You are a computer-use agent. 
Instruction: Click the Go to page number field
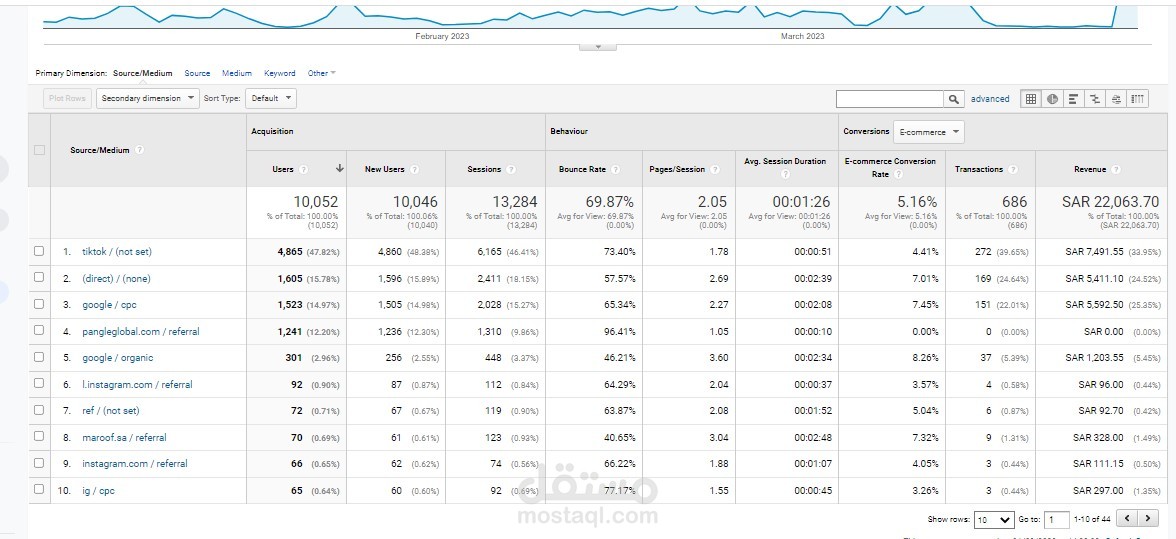[x=1058, y=519]
